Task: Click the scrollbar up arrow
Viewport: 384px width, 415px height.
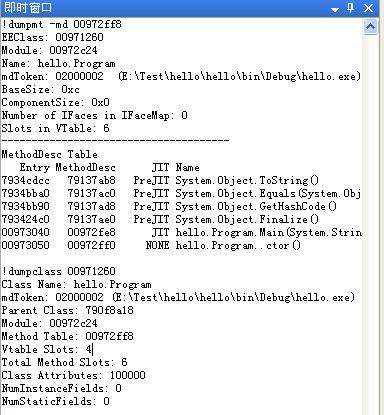Action: [370, 26]
